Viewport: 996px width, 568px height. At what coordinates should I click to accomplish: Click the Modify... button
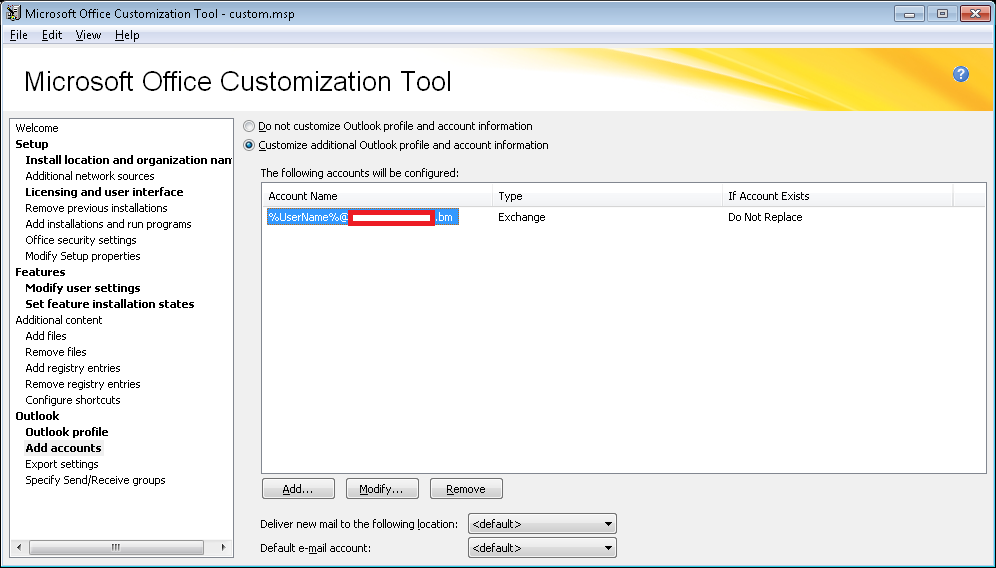click(381, 489)
